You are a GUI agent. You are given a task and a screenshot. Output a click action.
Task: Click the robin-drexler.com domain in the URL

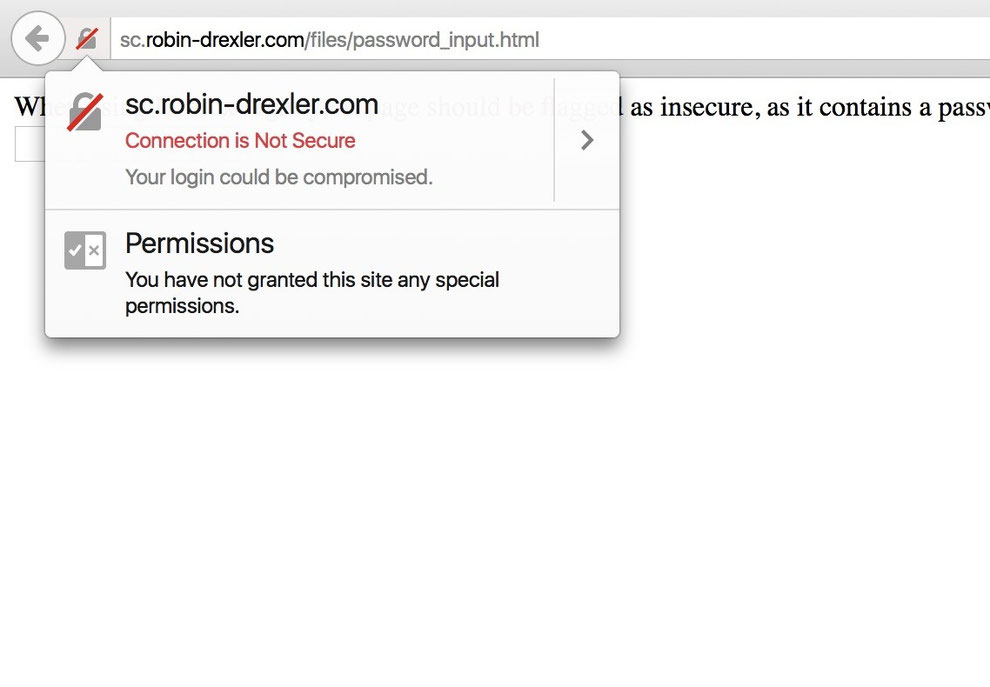point(225,41)
